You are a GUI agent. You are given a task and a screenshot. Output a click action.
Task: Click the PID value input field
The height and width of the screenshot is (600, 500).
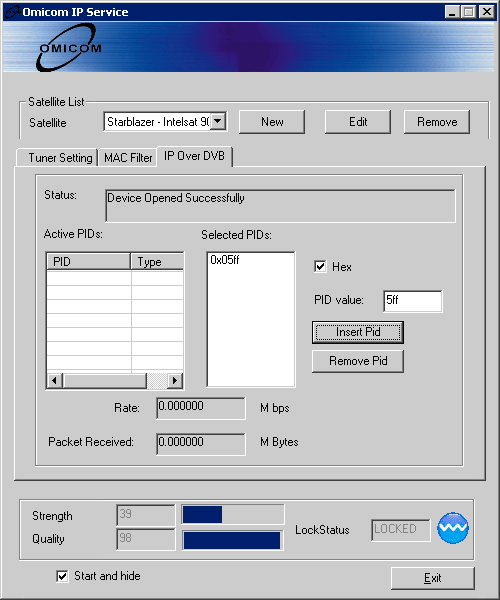click(x=412, y=301)
